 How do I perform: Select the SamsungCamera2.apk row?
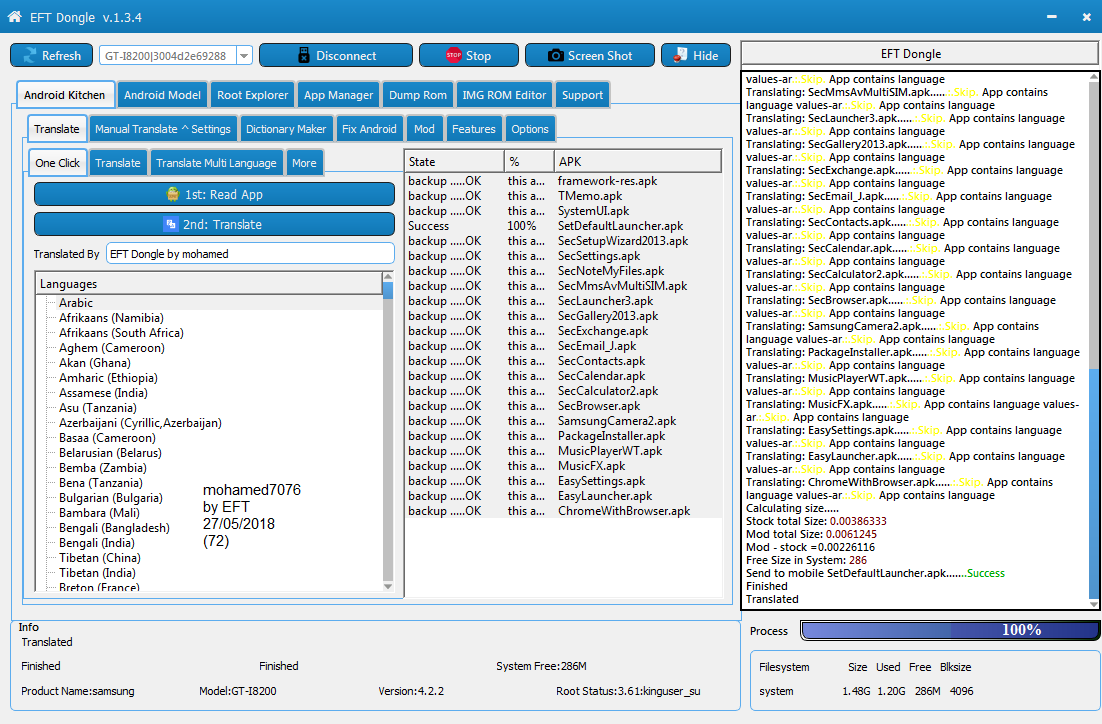tap(564, 421)
